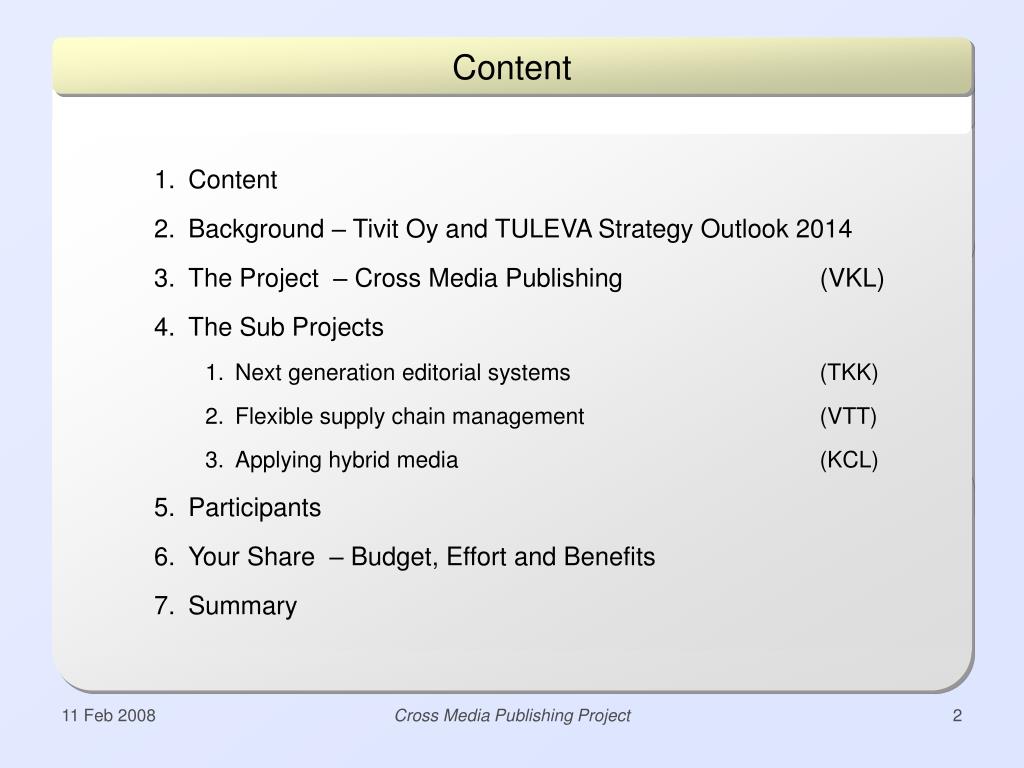
Task: Select "Background – Tivit Oy and TULEVA Strategy Outlook 2014"
Action: pyautogui.click(x=520, y=229)
